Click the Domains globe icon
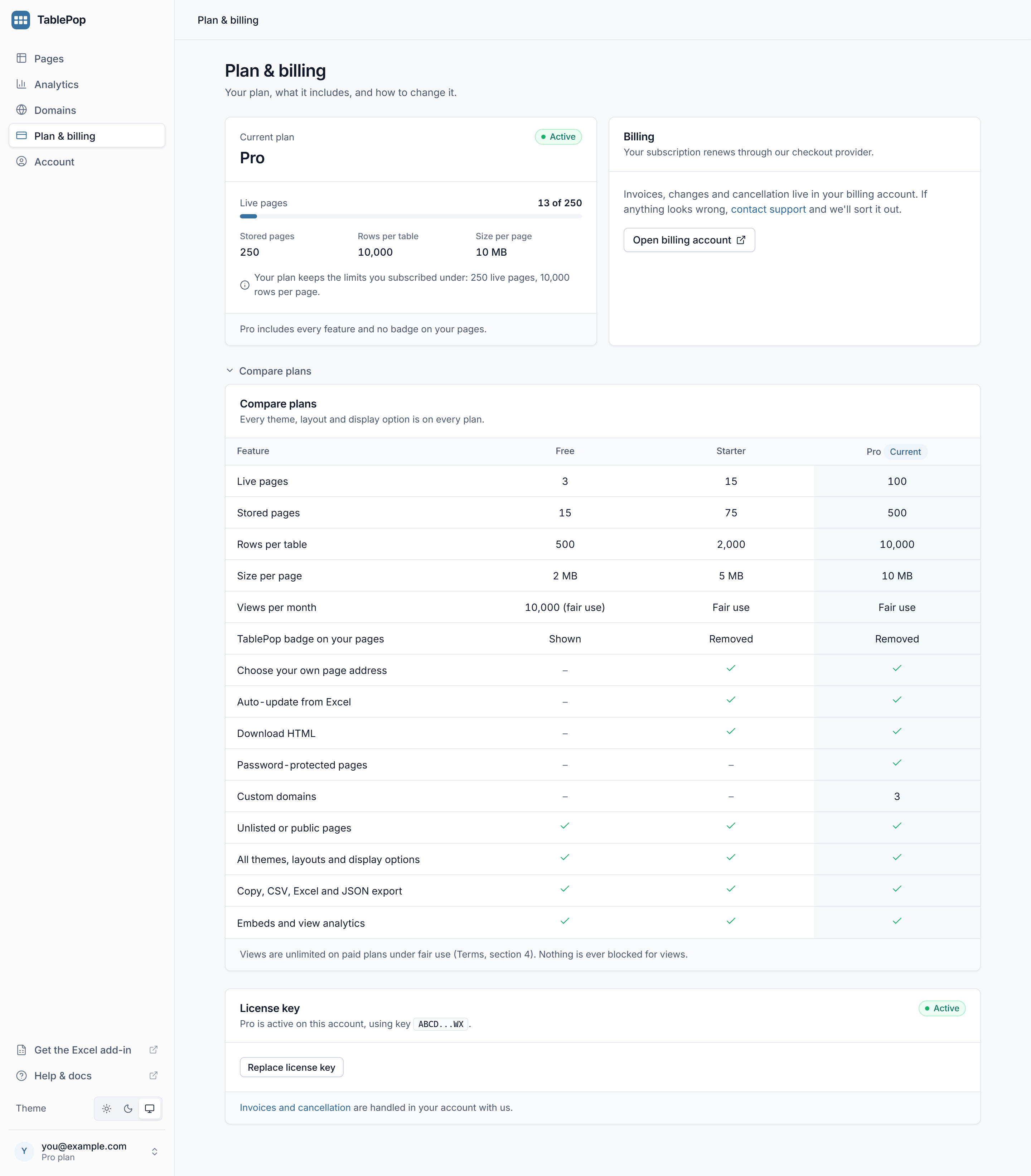The width and height of the screenshot is (1031, 1176). point(21,110)
